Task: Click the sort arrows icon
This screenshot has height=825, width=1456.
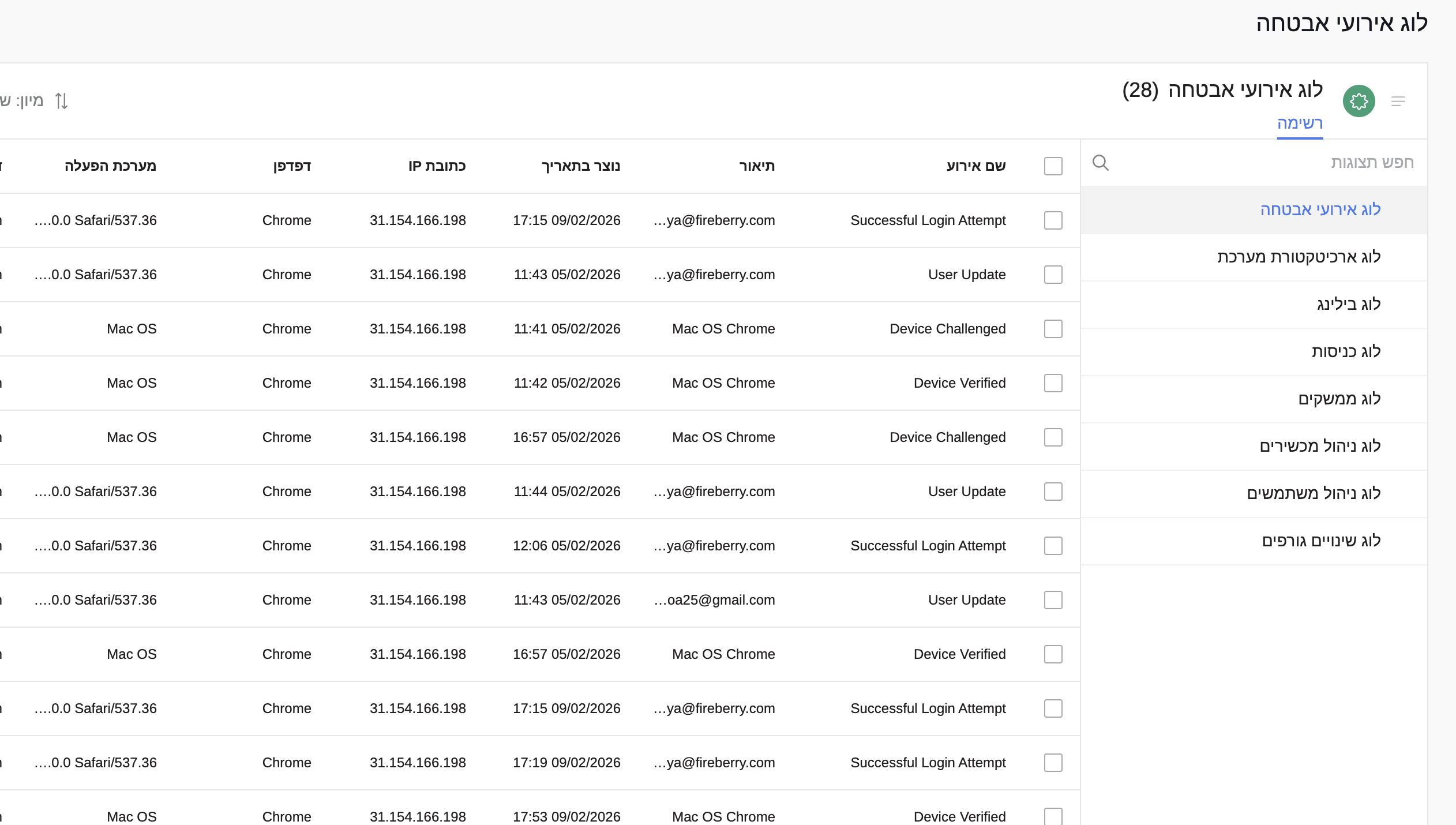Action: (x=62, y=101)
